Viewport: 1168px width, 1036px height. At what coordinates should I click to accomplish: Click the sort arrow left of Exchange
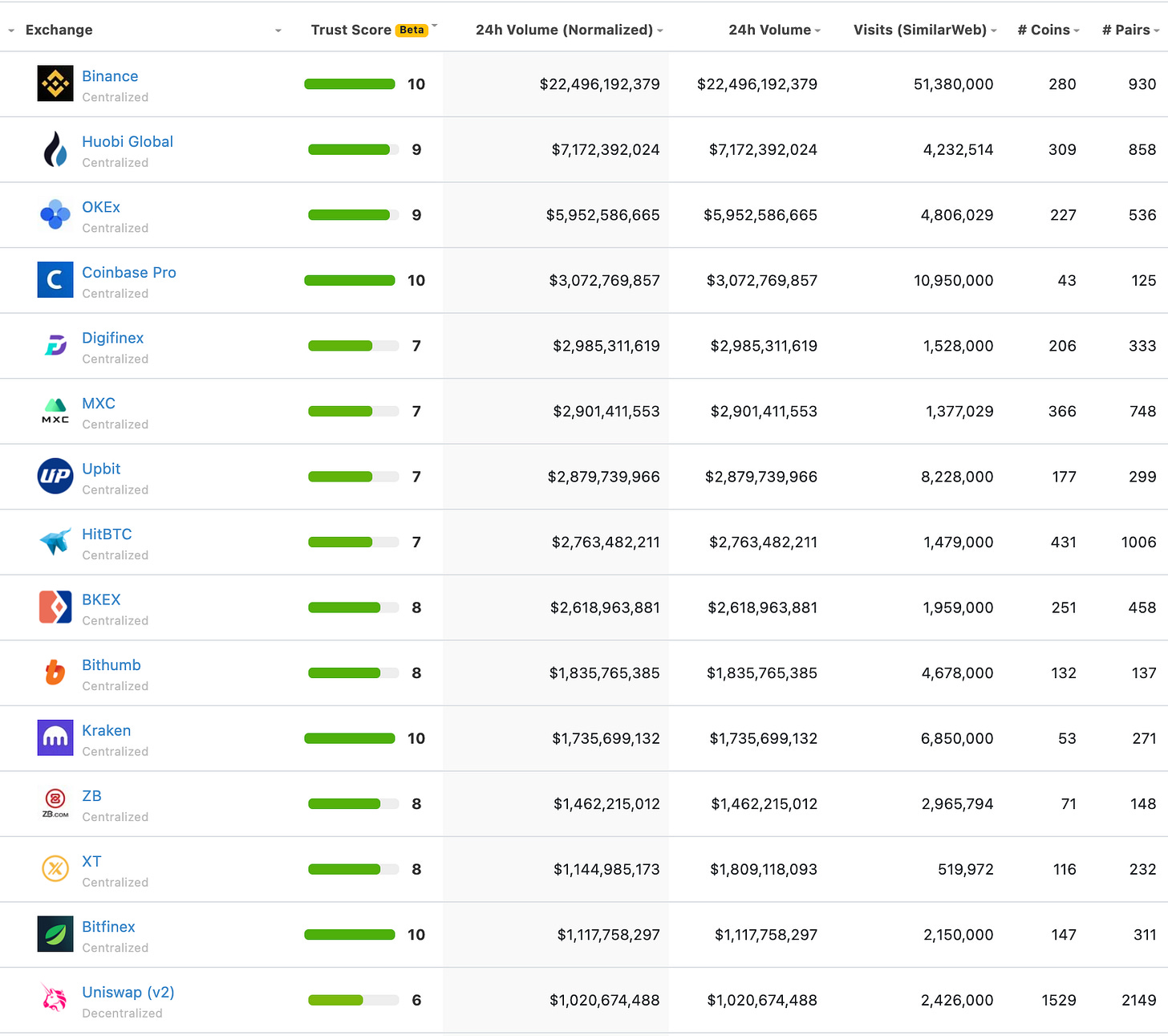tap(11, 30)
